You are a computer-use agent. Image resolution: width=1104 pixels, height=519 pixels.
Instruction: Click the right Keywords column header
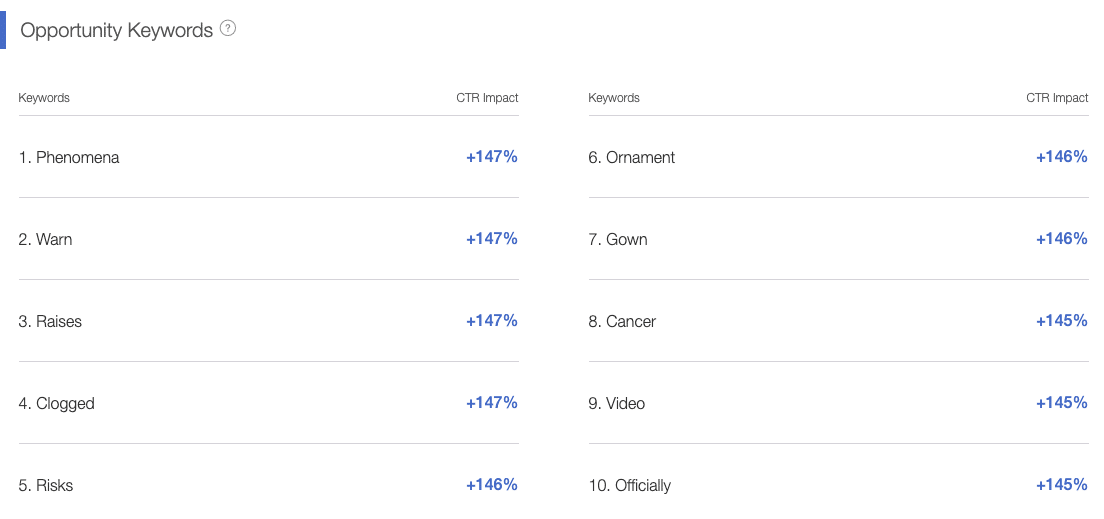[614, 98]
